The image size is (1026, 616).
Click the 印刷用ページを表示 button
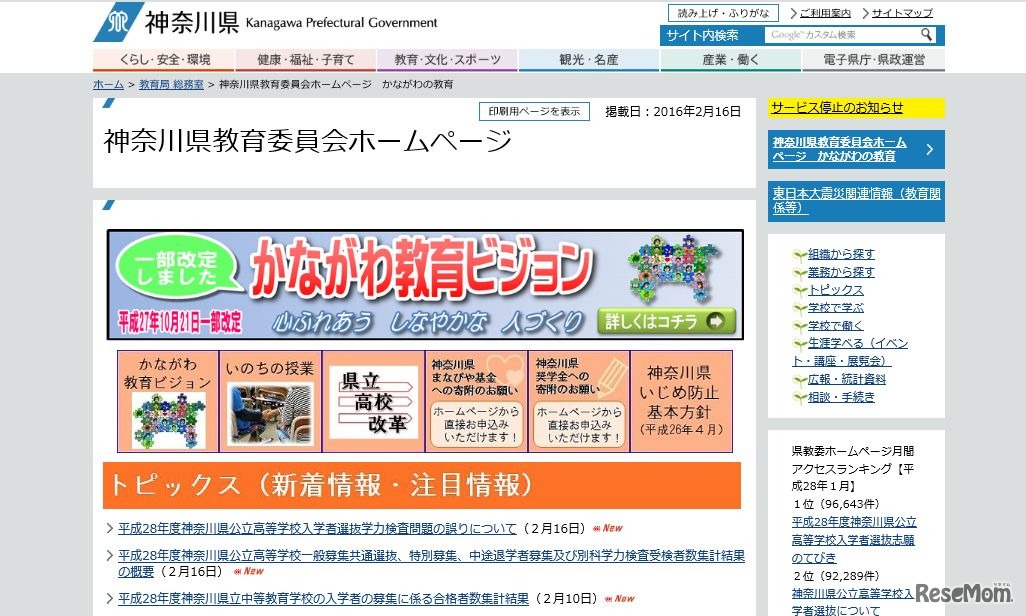534,111
